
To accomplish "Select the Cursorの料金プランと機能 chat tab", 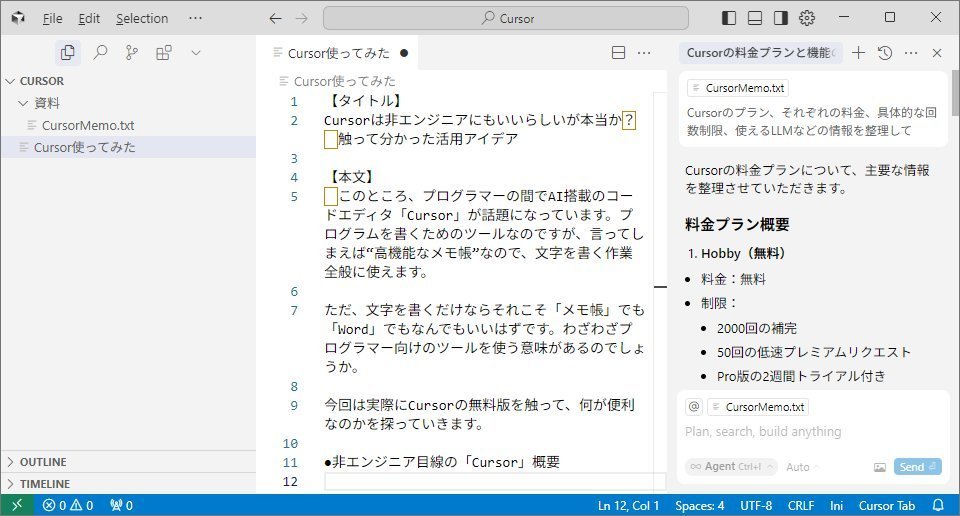I will click(761, 53).
